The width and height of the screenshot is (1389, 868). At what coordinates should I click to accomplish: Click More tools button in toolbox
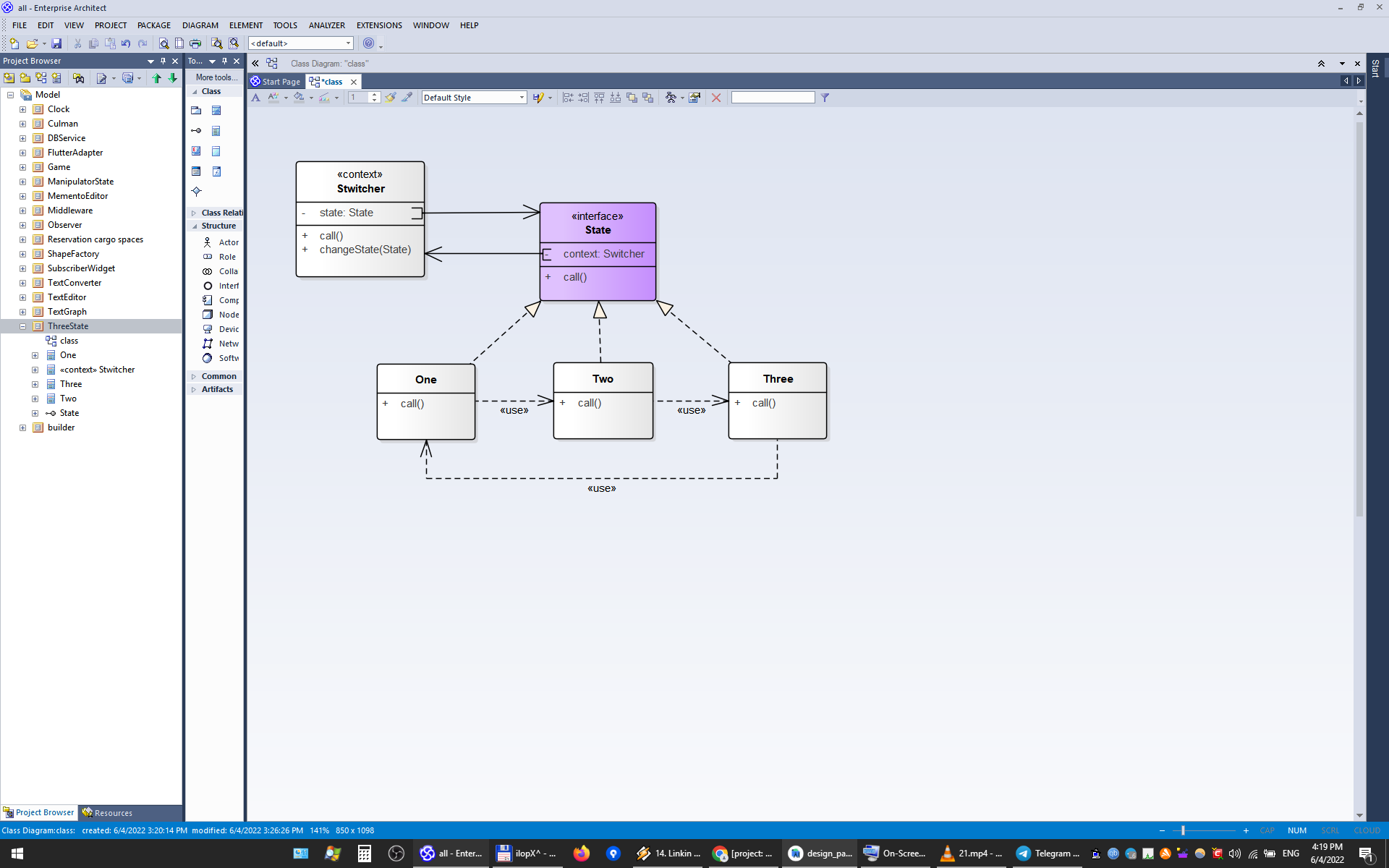pyautogui.click(x=215, y=77)
